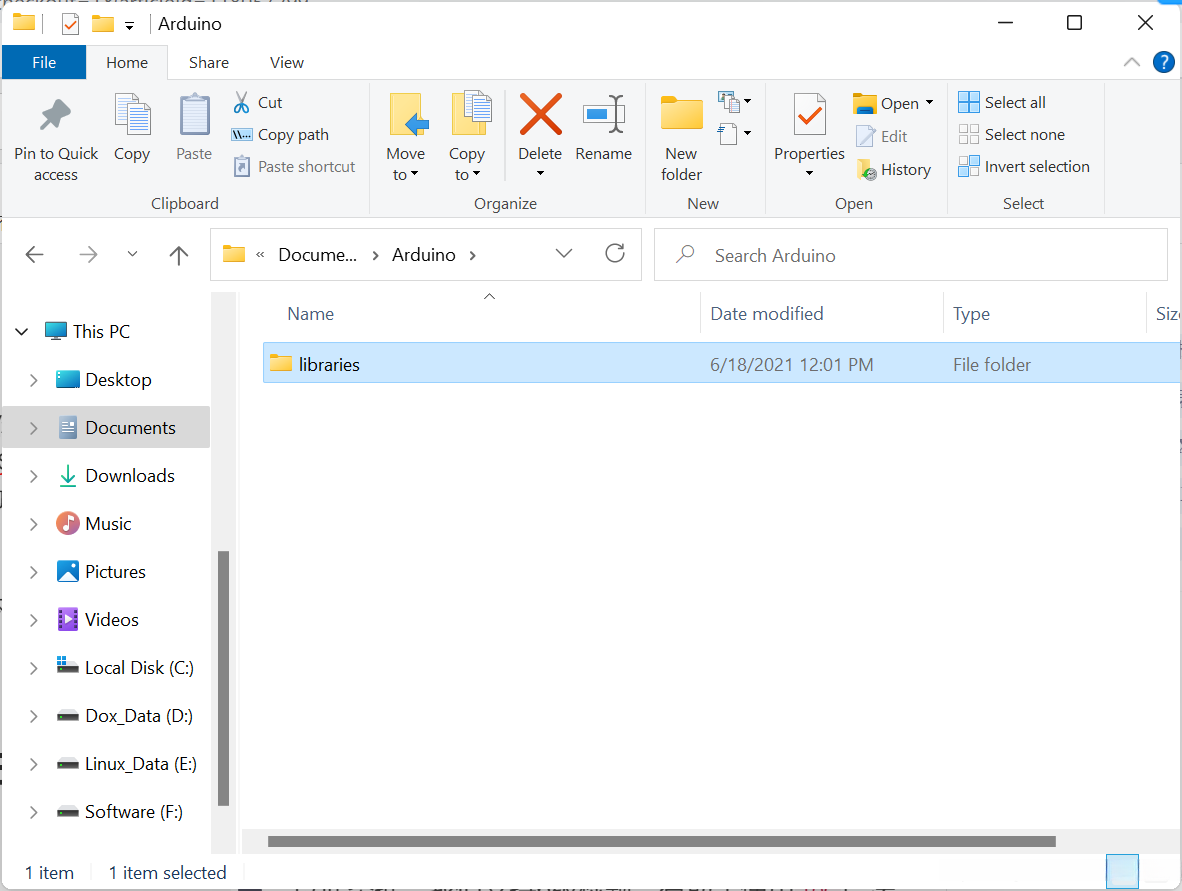Go up one directory level

coord(179,255)
